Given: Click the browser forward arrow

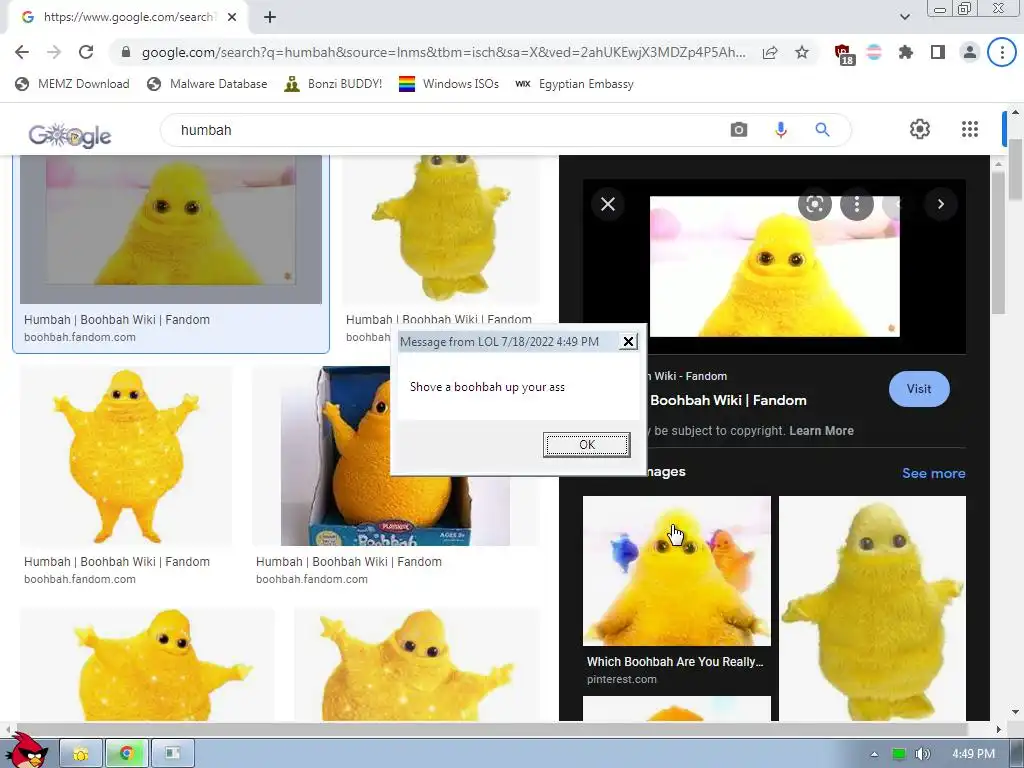Looking at the screenshot, I should click(54, 52).
